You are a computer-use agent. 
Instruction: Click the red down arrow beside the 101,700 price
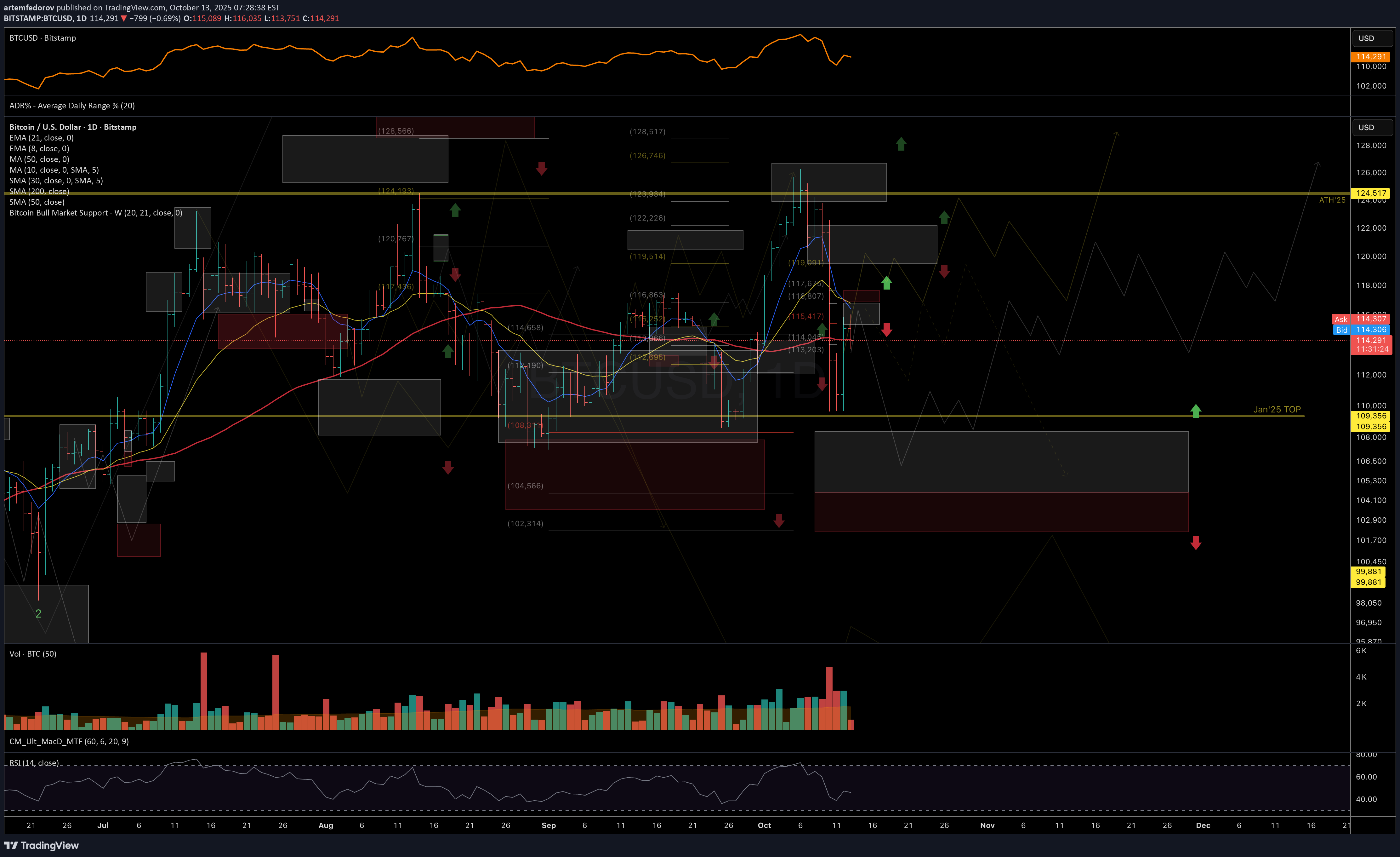[1195, 543]
